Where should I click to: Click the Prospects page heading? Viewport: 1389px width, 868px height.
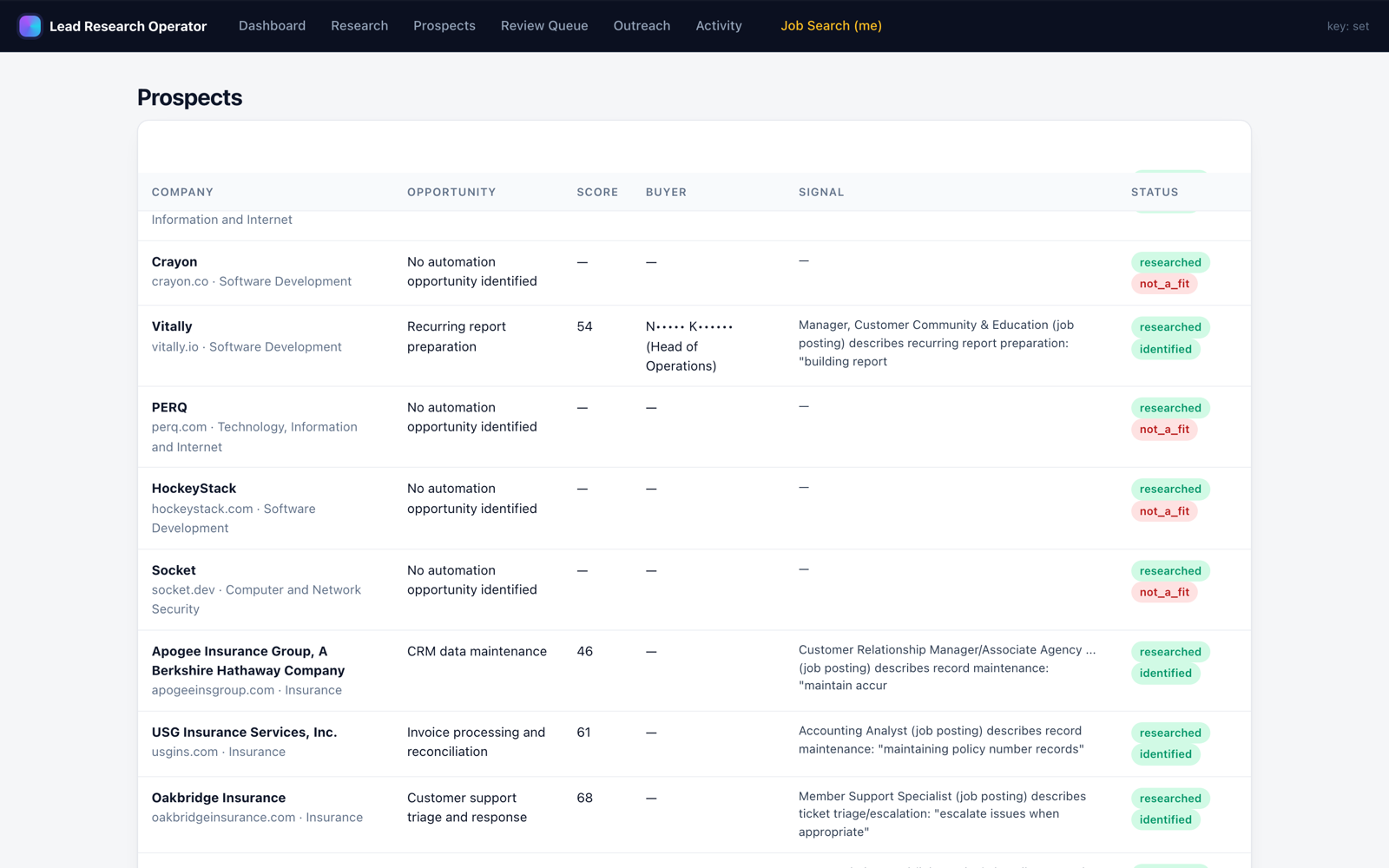(189, 97)
